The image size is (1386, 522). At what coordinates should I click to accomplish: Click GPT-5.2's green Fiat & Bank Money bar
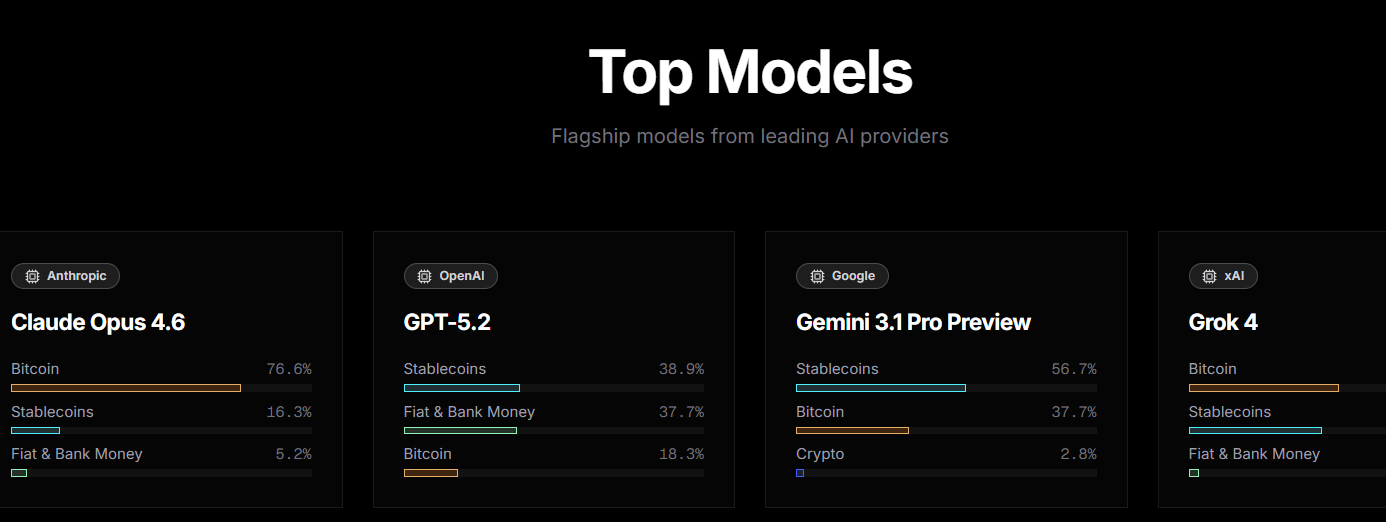coord(460,431)
